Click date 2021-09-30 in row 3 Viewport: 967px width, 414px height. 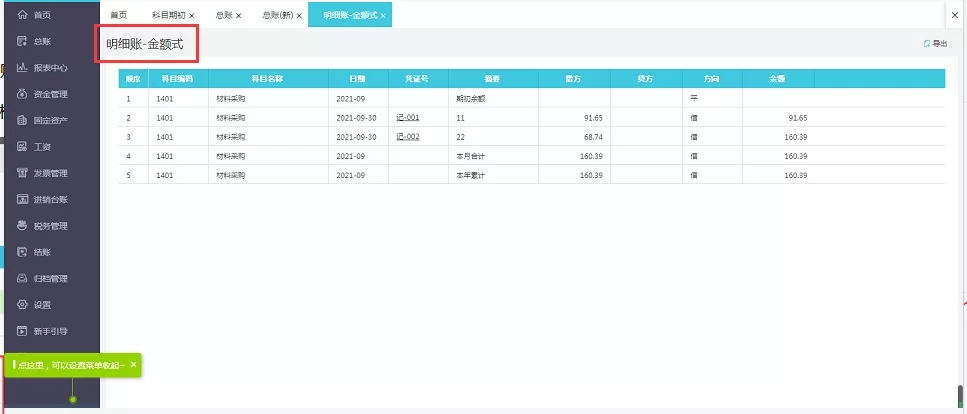pyautogui.click(x=356, y=137)
